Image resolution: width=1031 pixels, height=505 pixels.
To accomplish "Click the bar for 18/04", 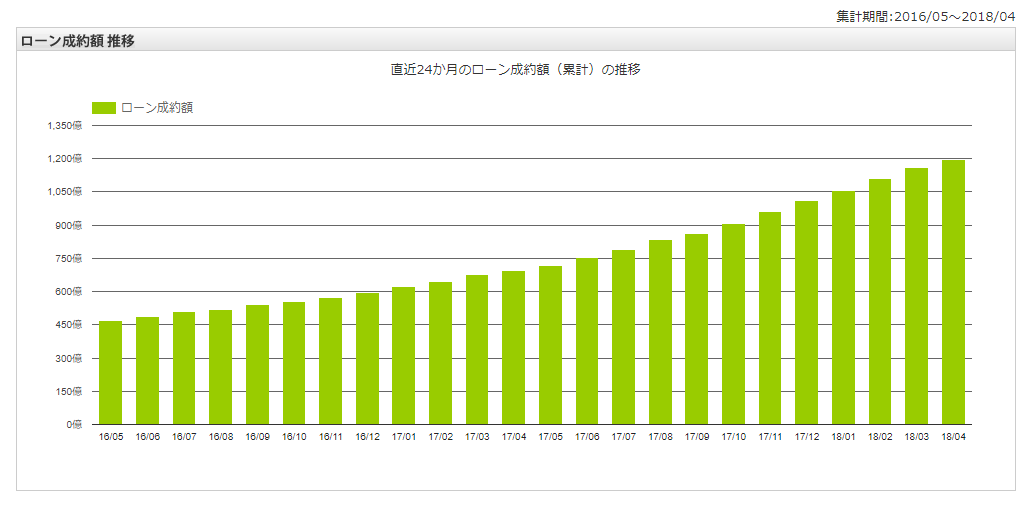I will [x=953, y=293].
